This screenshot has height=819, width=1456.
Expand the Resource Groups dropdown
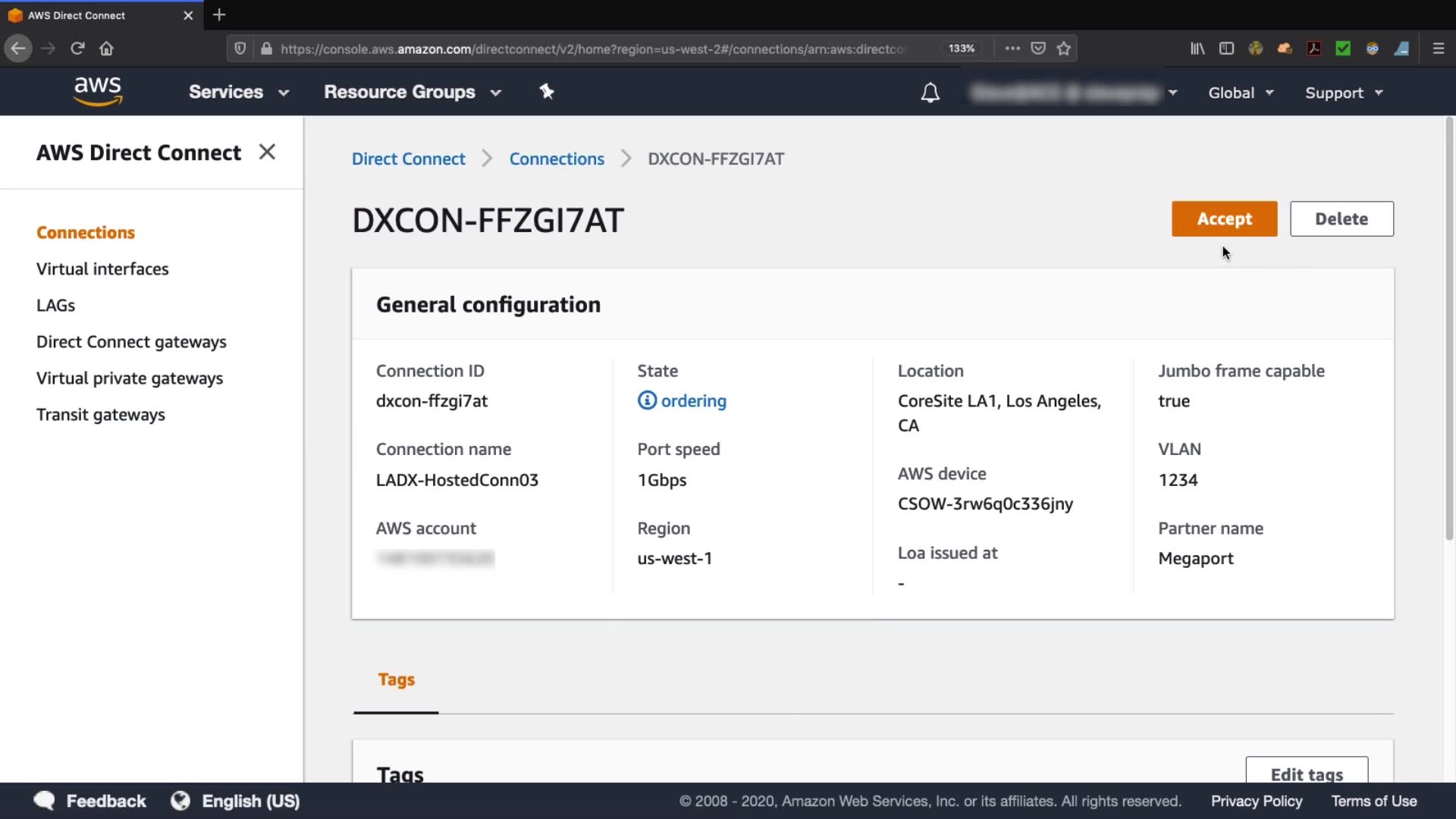point(412,92)
